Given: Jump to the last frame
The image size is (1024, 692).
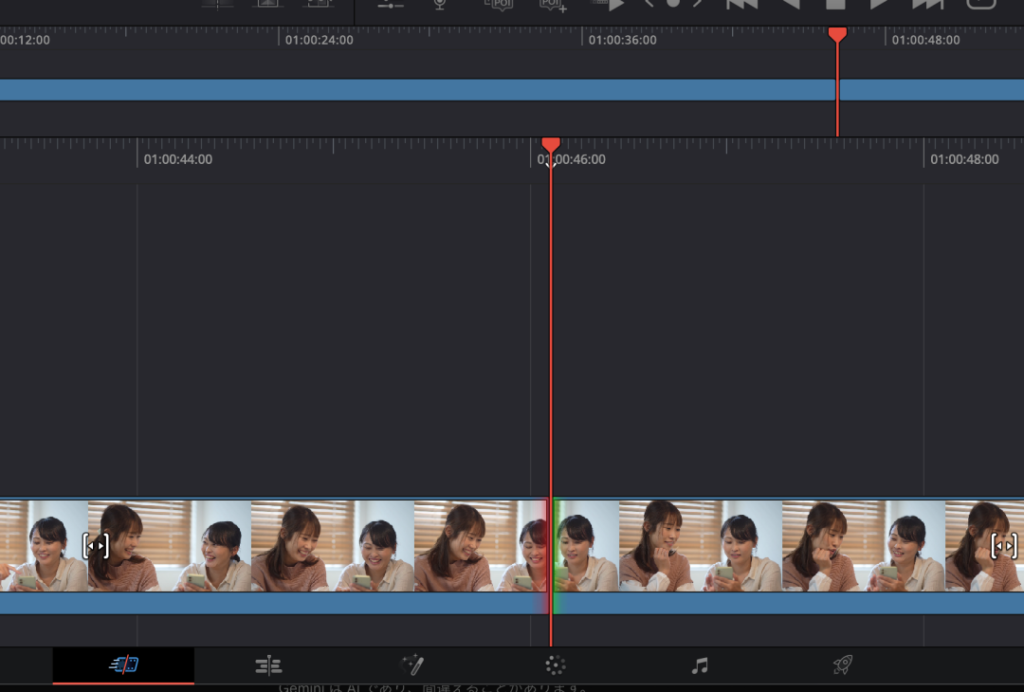Looking at the screenshot, I should point(928,4).
